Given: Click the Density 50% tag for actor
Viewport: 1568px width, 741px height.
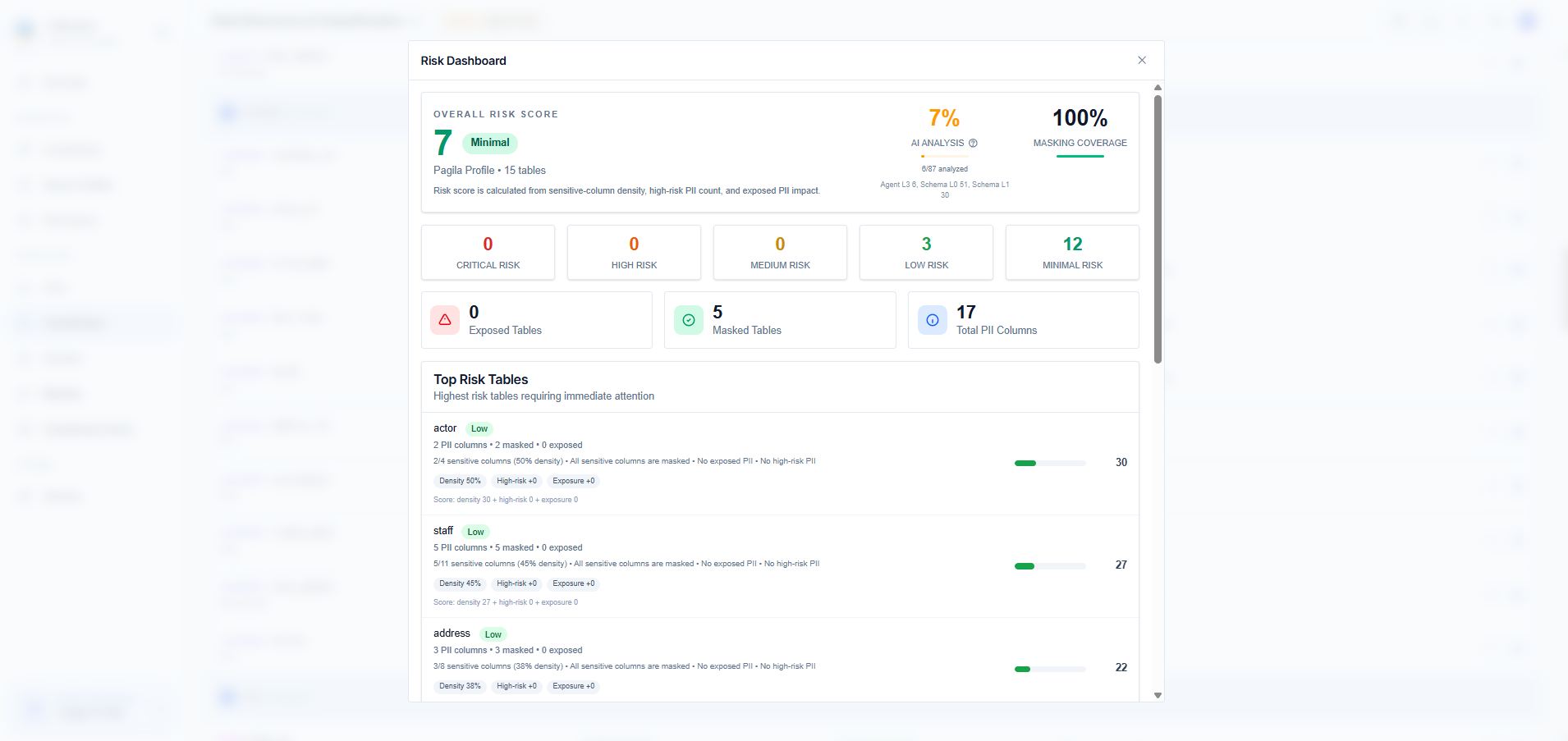Looking at the screenshot, I should 460,481.
